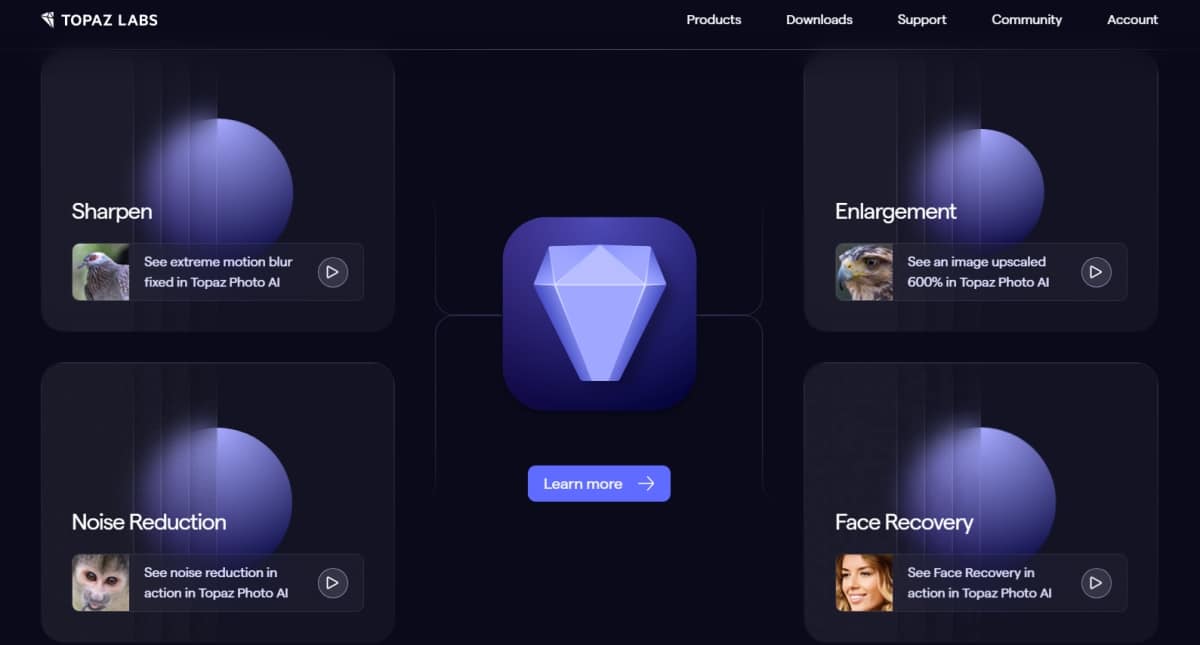Click "See Face Recovery in action" text
The image size is (1200, 645).
point(979,583)
